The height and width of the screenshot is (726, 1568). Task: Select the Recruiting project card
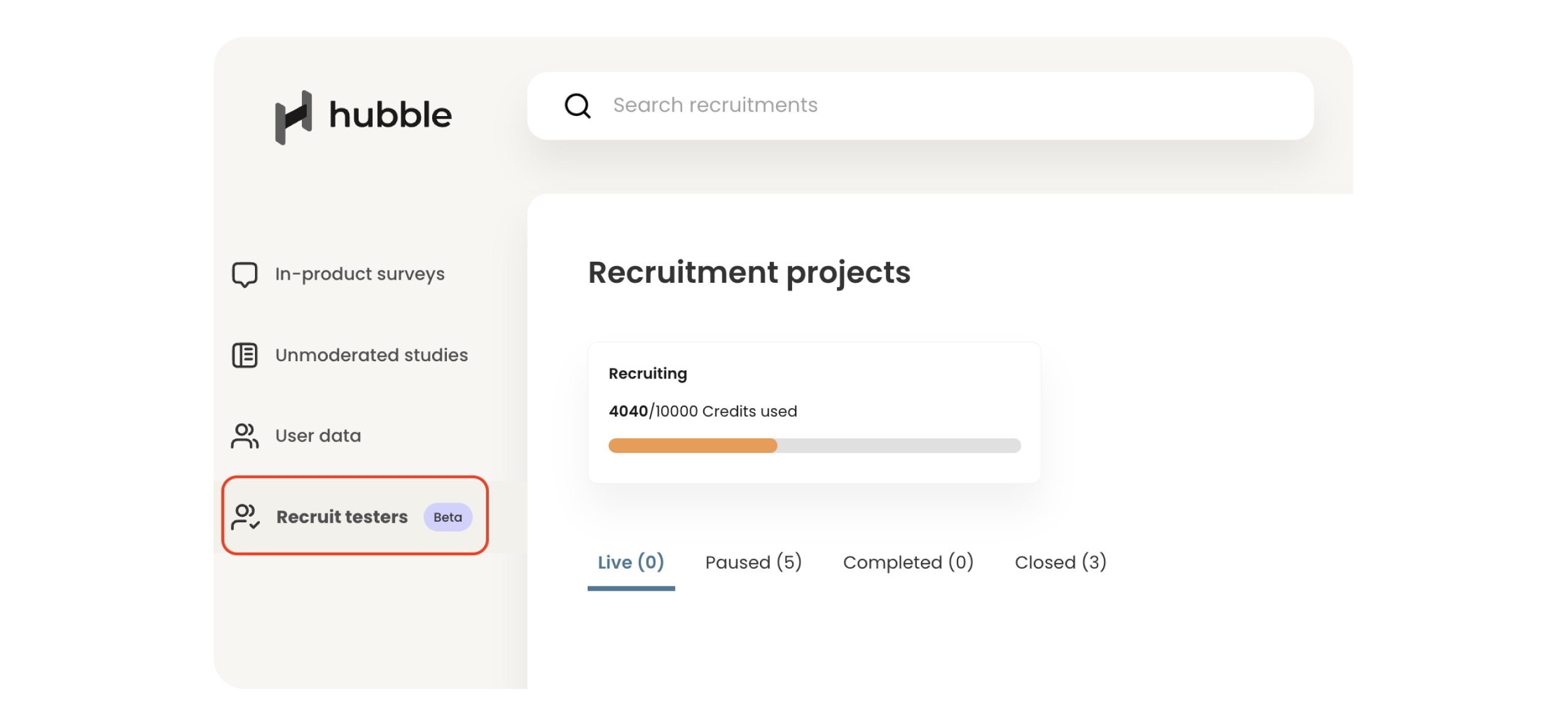click(x=814, y=412)
